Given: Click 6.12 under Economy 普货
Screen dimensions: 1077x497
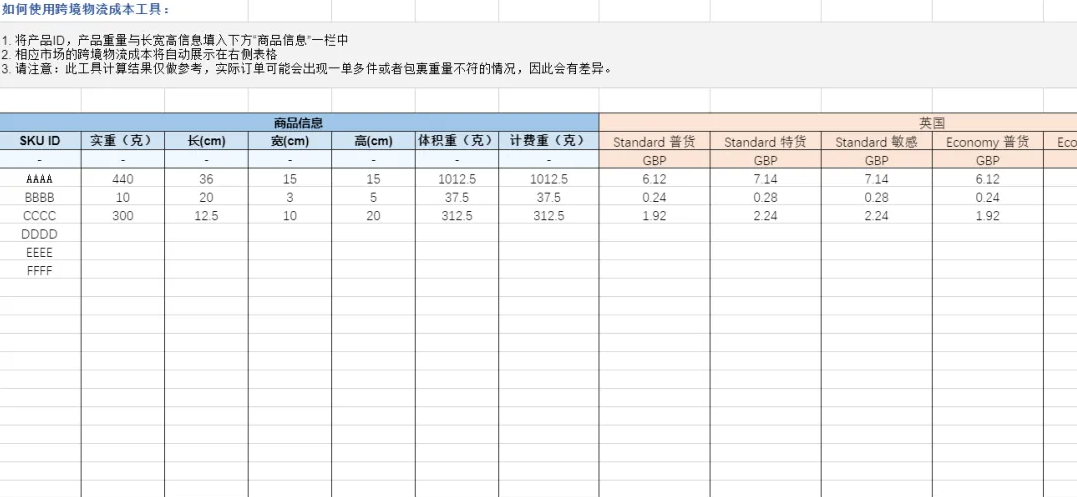Looking at the screenshot, I should (988, 178).
